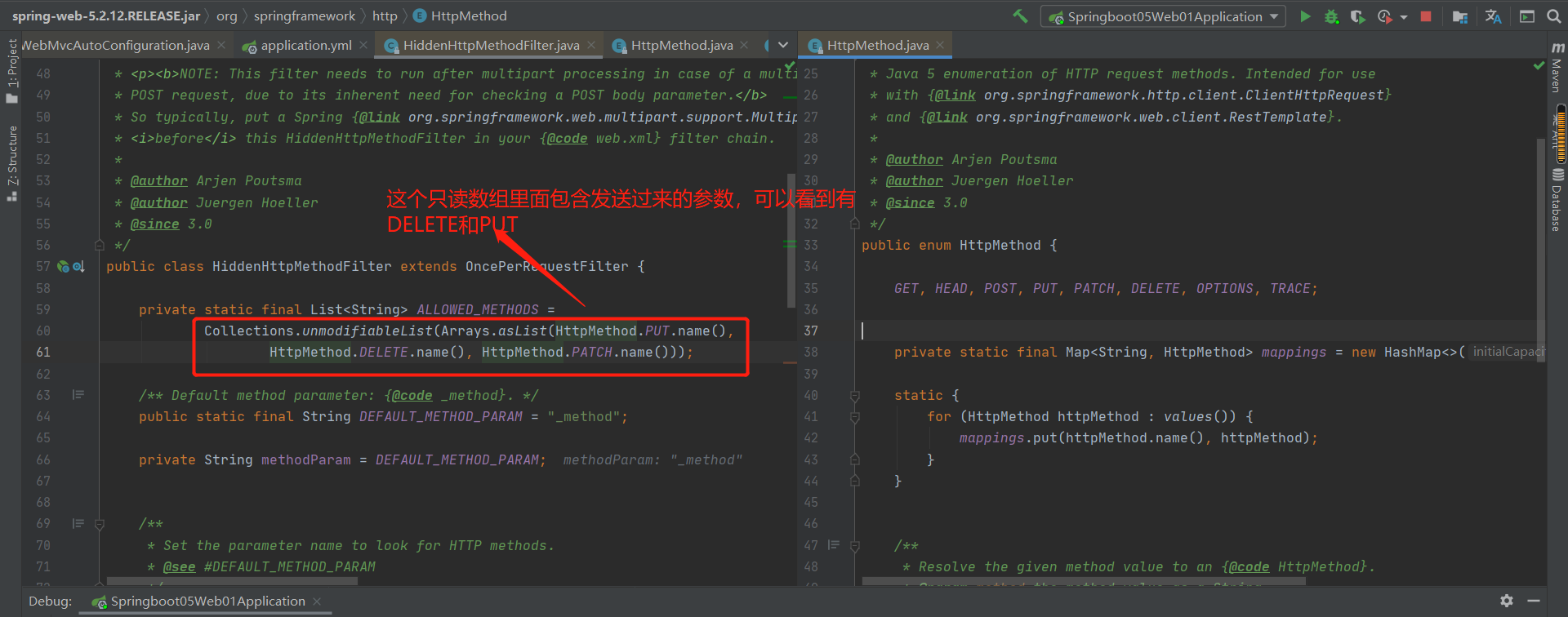Click the overridden-class gutter icon on line 57
The image size is (1568, 617).
(78, 266)
